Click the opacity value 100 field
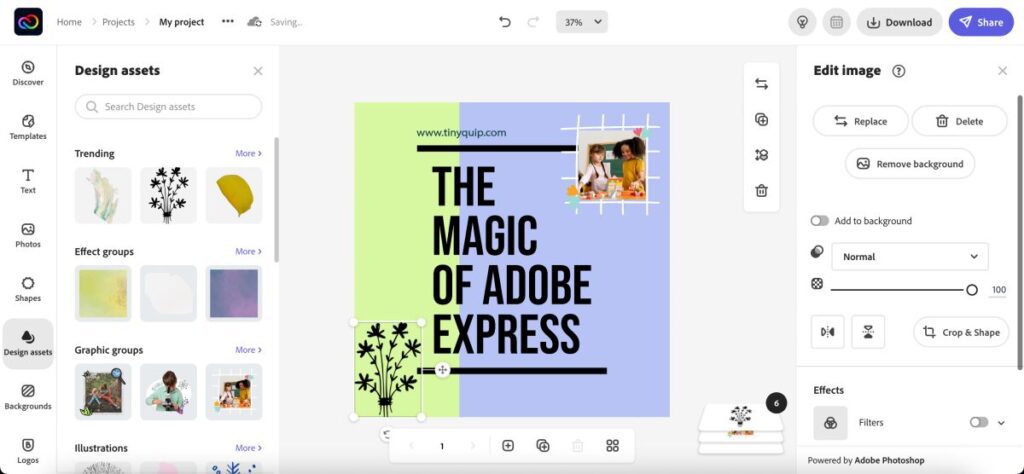The width and height of the screenshot is (1024, 474). [998, 290]
